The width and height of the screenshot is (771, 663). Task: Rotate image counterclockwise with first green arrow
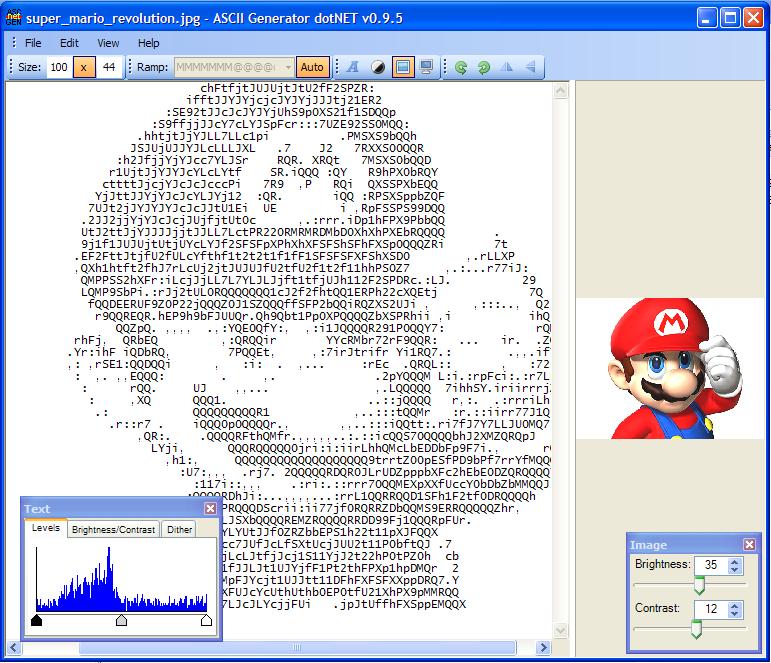coord(461,67)
